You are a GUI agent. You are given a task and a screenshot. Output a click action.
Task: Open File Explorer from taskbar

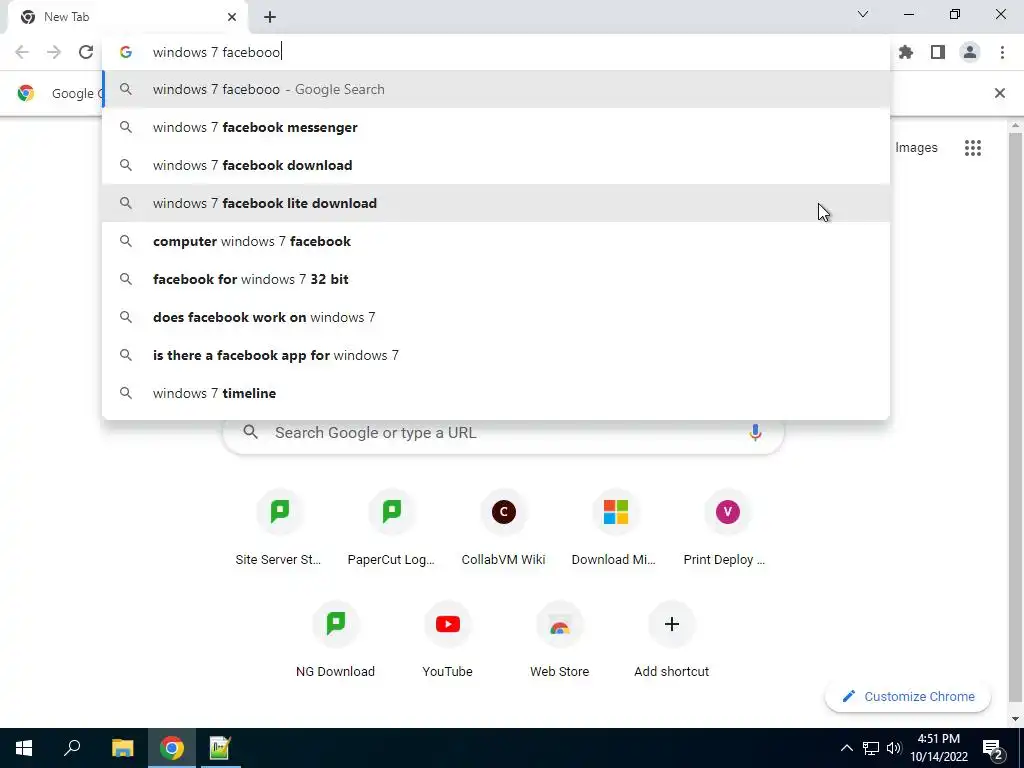[122, 748]
